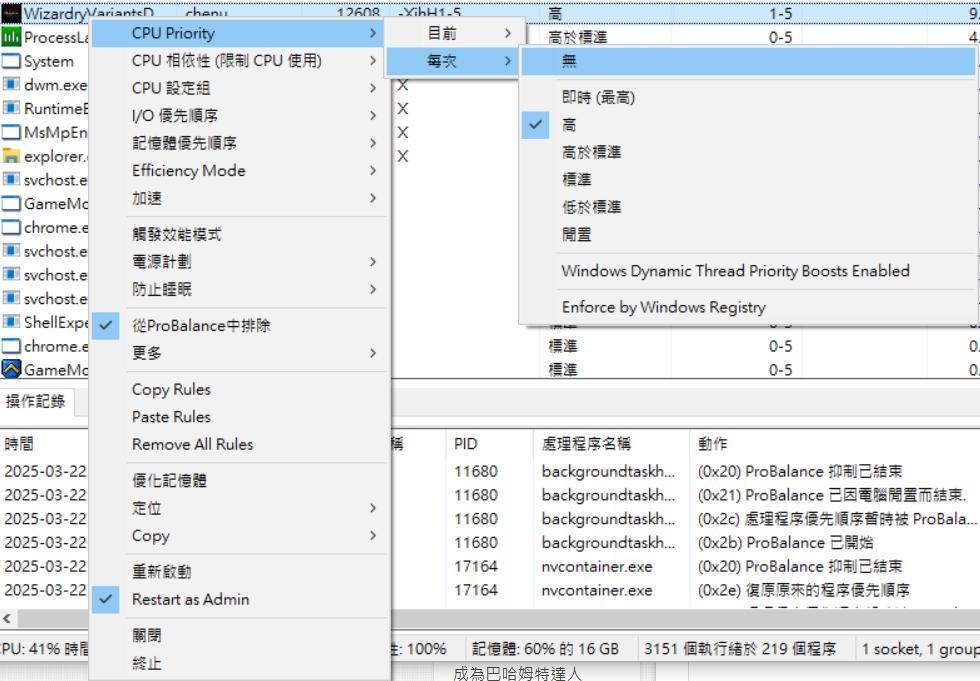Expand the CPU Priority submenu

pyautogui.click(x=238, y=33)
